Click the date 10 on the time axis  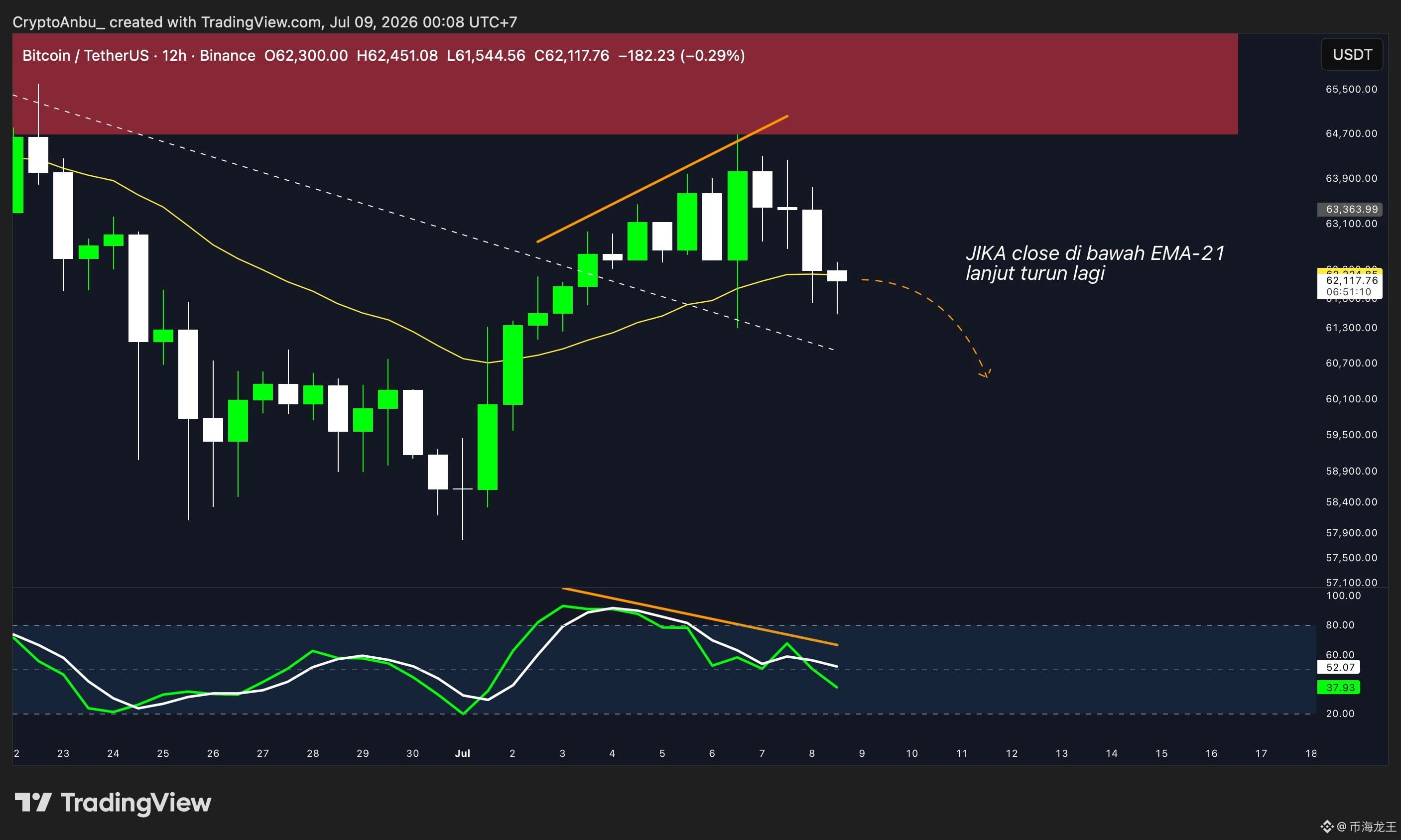912,753
